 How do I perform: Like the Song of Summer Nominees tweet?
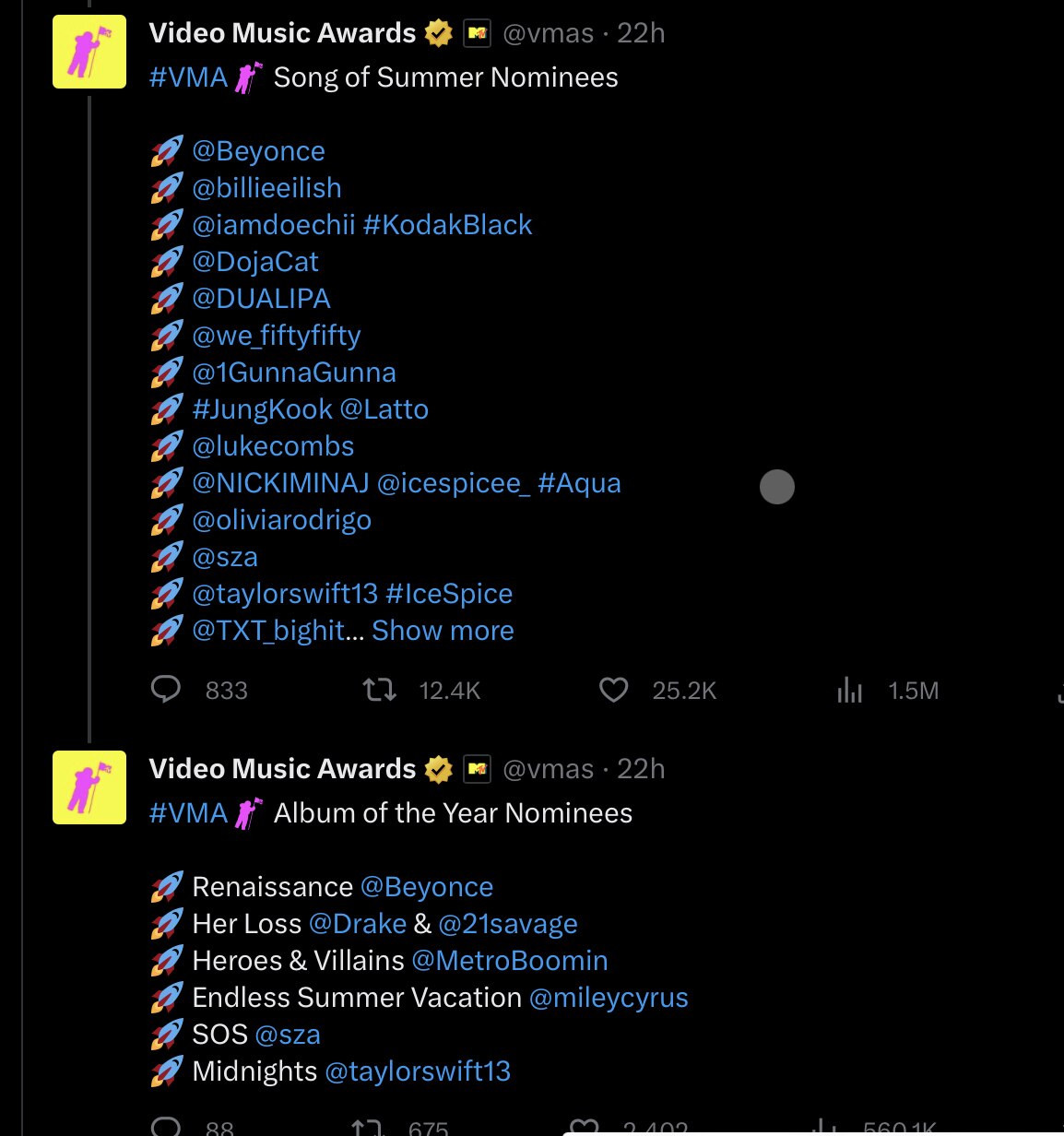click(x=614, y=690)
